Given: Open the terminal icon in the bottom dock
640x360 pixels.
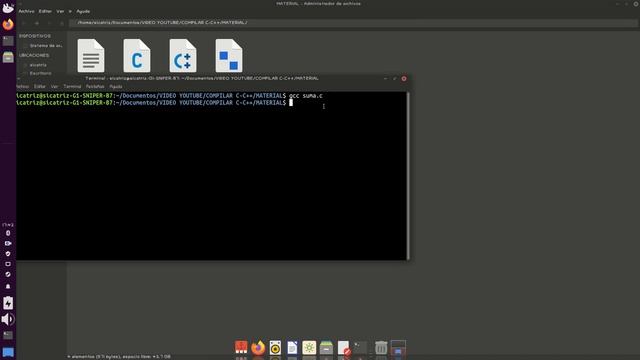Looking at the screenshot, I should [x=360, y=347].
